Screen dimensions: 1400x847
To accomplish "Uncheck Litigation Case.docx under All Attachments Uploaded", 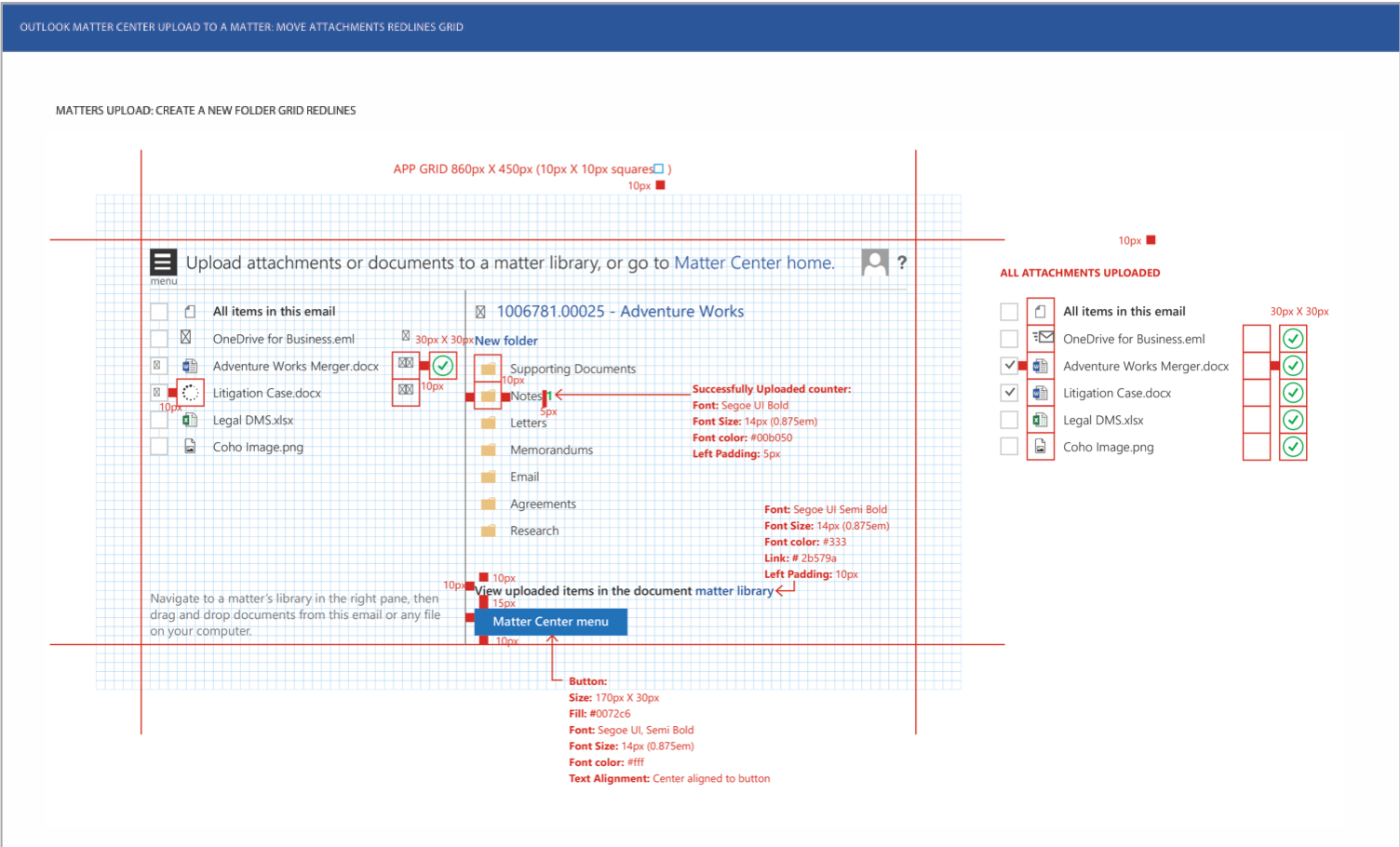I will [x=1009, y=393].
